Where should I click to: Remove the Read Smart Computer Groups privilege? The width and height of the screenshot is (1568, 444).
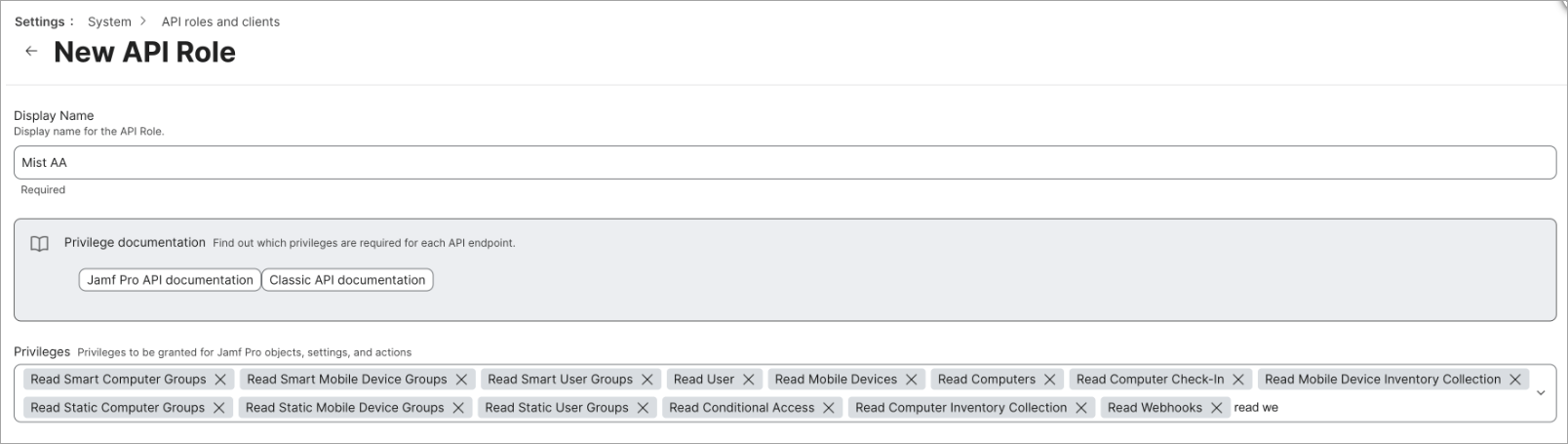click(x=220, y=380)
